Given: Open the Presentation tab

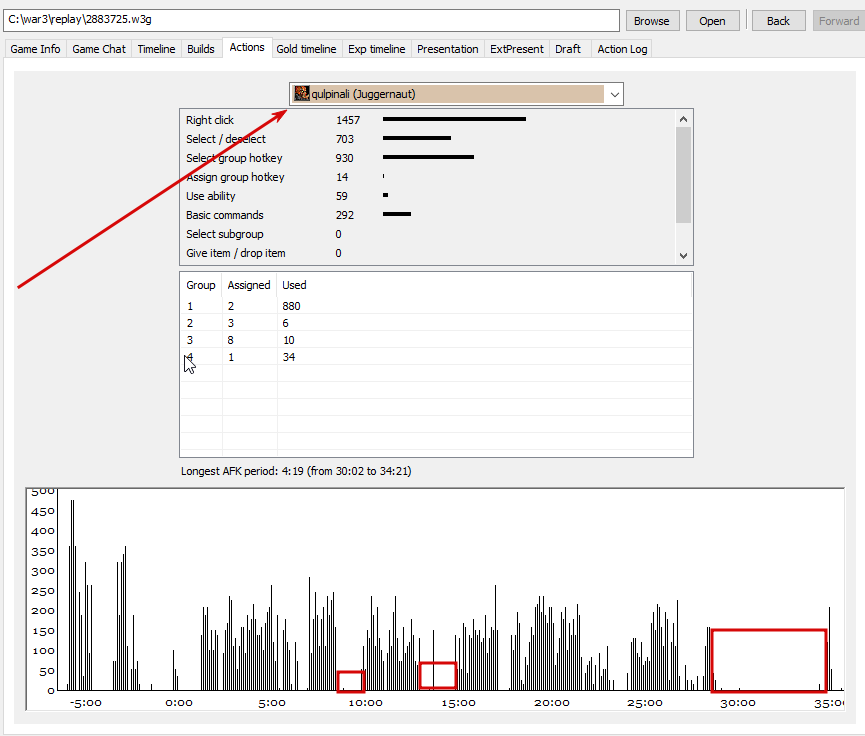Looking at the screenshot, I should click(447, 49).
